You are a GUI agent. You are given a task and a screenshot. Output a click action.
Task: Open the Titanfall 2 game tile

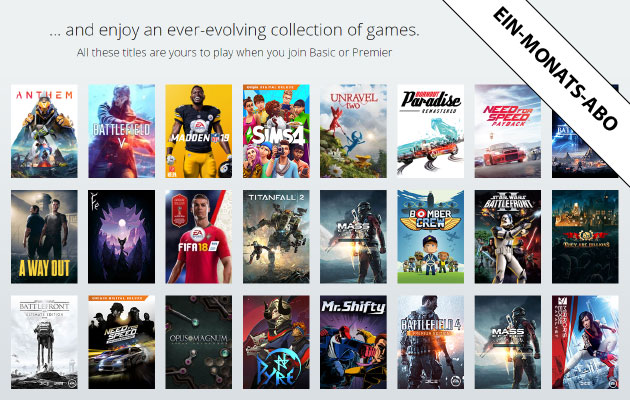coord(276,237)
